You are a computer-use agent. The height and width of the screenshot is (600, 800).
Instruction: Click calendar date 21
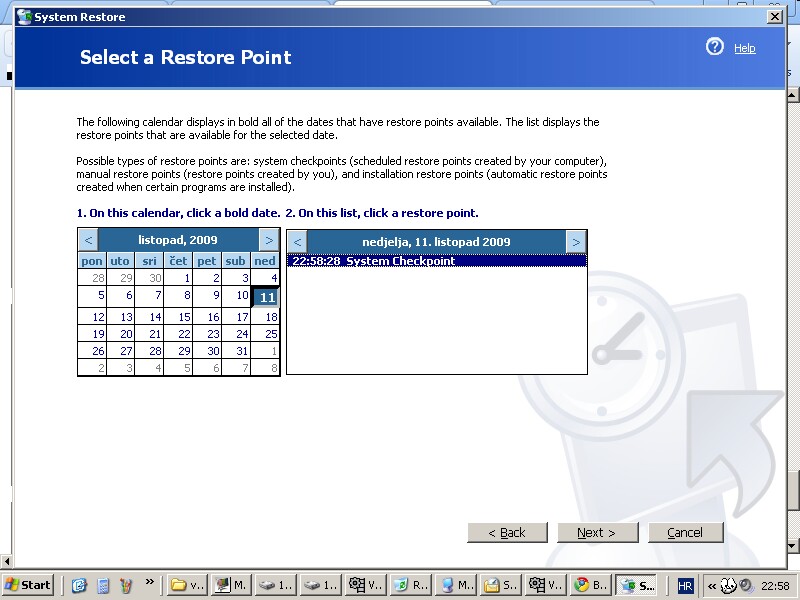click(x=149, y=334)
